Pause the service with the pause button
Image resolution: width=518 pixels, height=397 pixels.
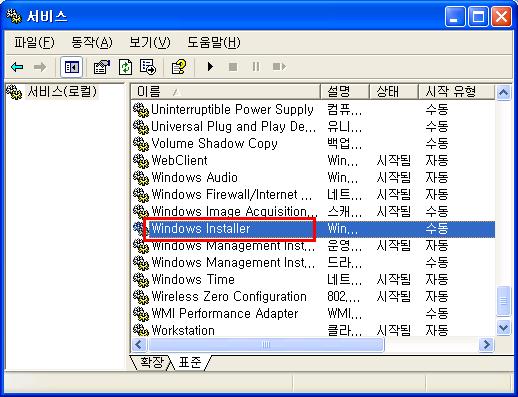[256, 67]
